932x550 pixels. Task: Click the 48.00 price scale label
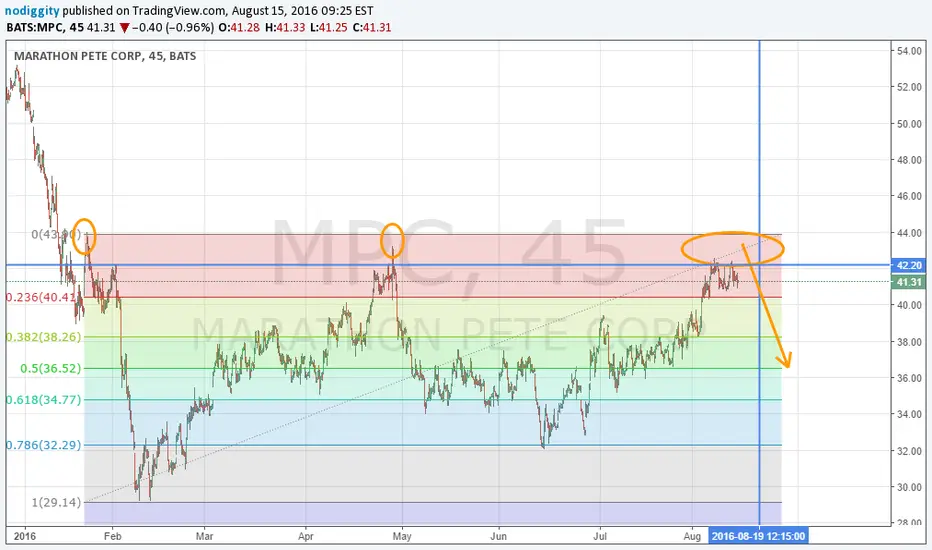[909, 160]
